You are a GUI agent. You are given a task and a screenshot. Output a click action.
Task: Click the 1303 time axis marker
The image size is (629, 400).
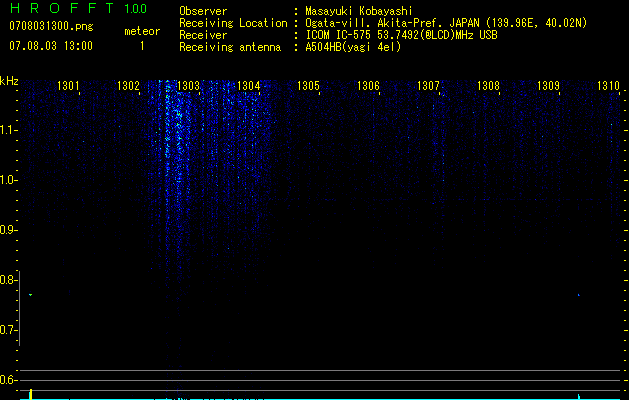pyautogui.click(x=188, y=85)
